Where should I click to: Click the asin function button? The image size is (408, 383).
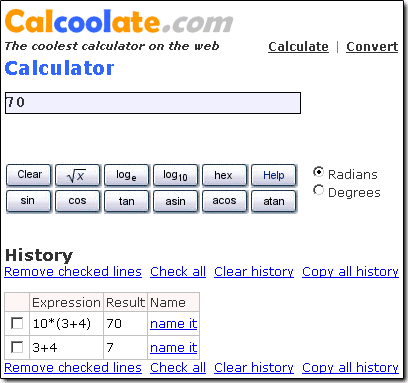(175, 201)
